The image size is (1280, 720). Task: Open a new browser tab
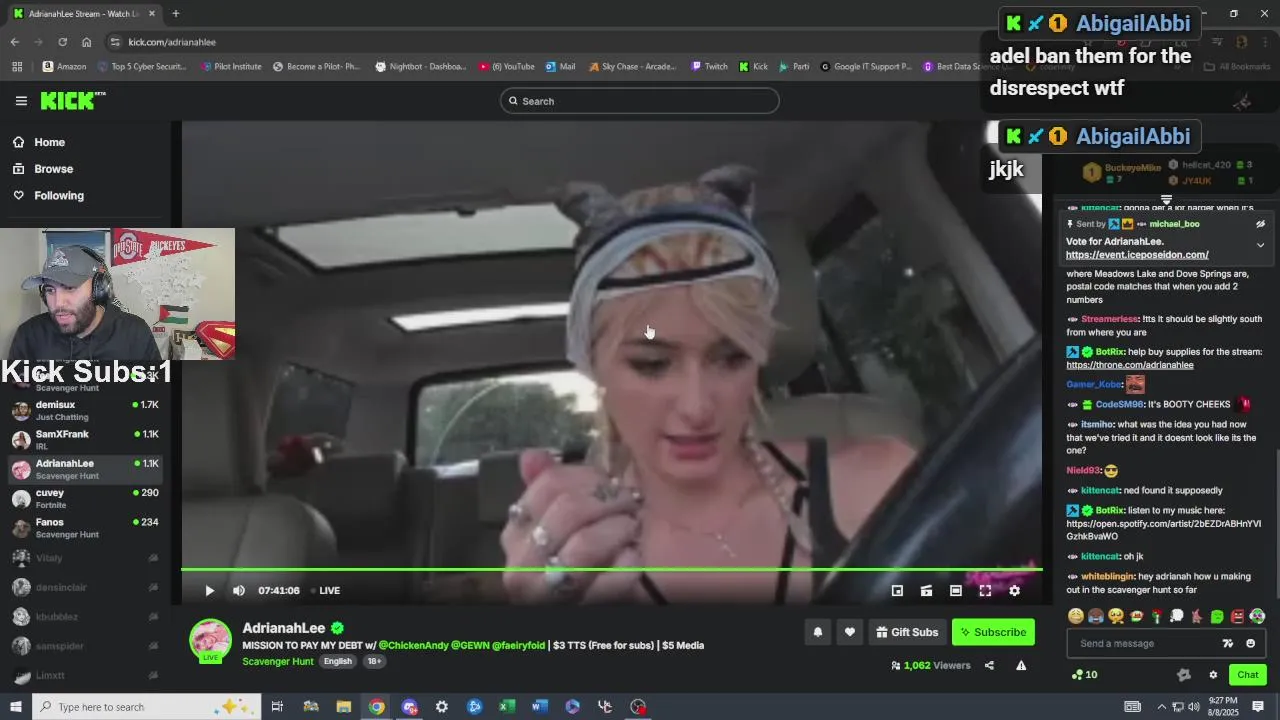[175, 14]
